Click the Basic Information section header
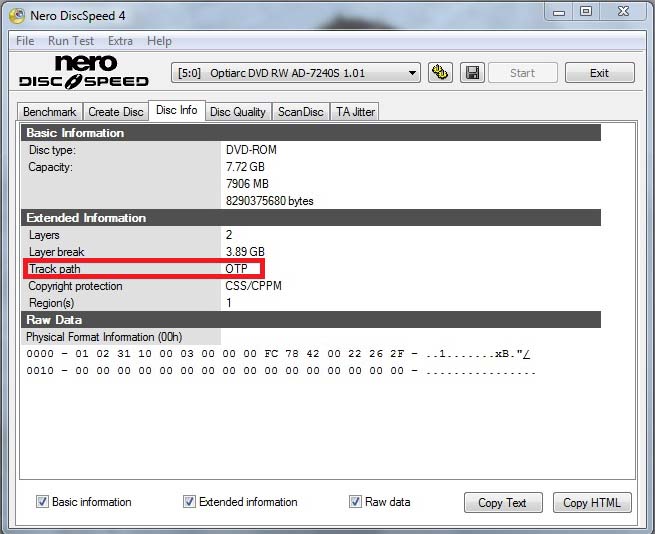 click(311, 133)
